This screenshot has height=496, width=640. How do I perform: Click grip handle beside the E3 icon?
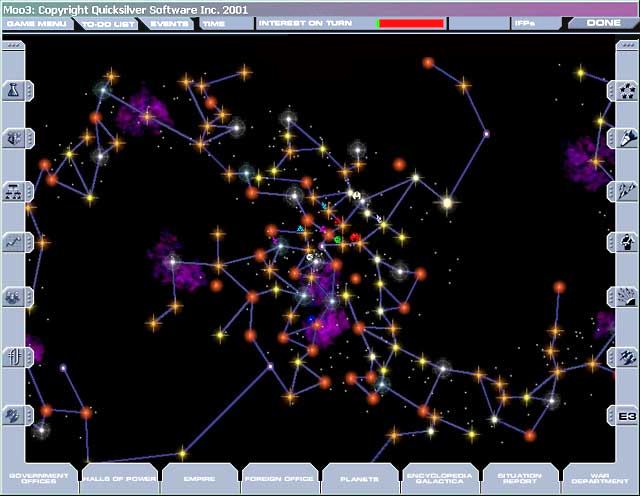[x=611, y=416]
